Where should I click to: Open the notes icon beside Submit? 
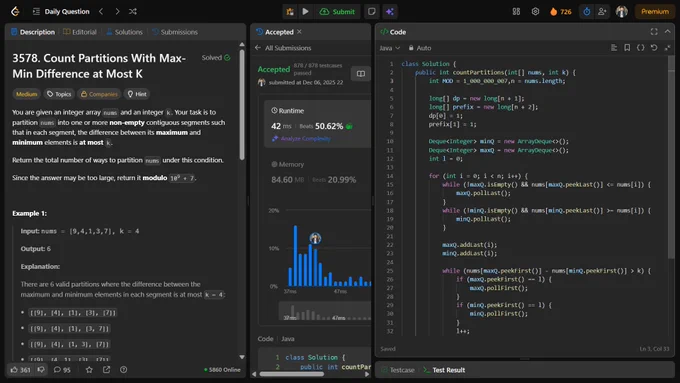click(372, 12)
